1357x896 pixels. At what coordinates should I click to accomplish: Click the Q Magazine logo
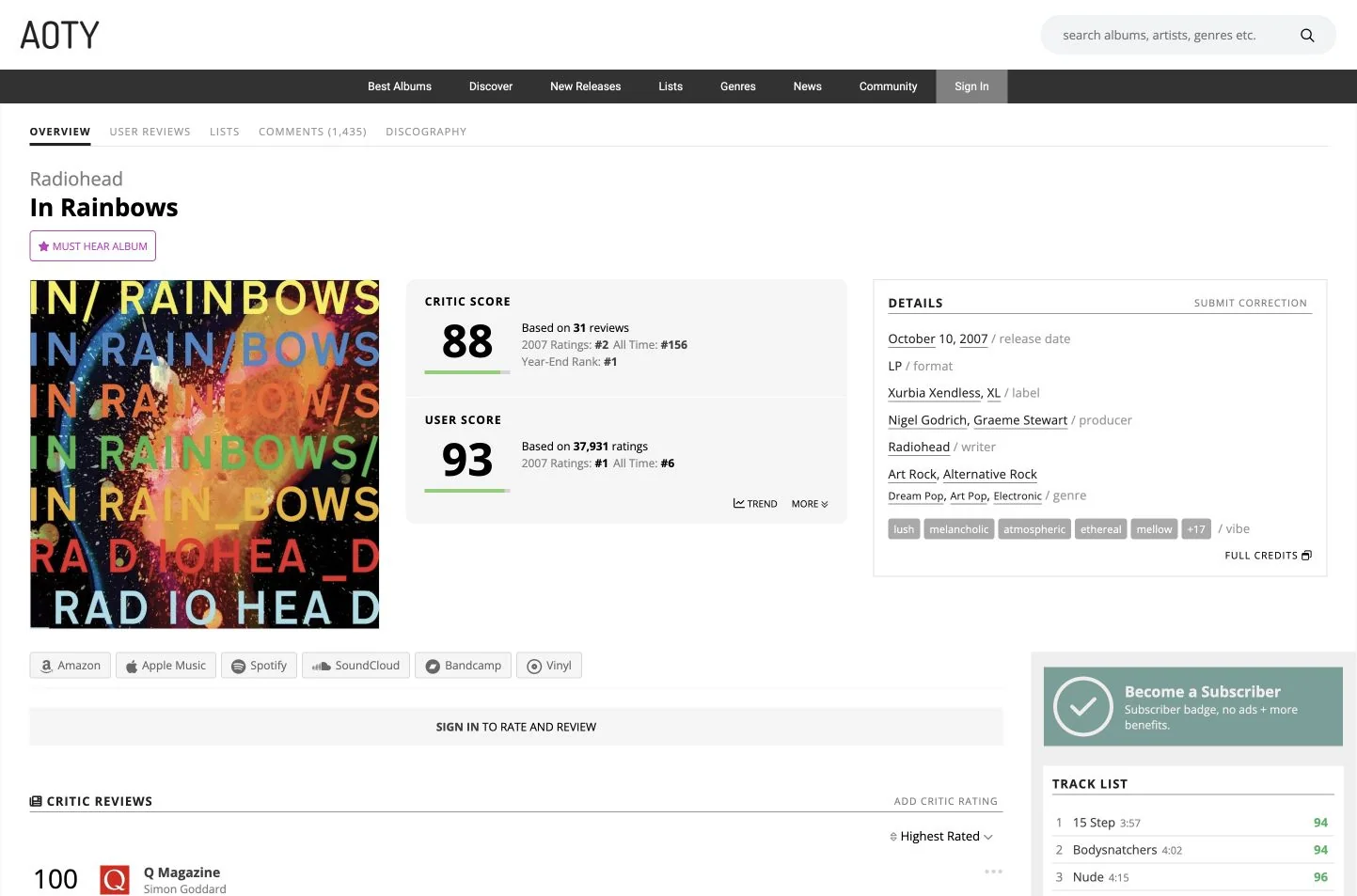pos(115,880)
